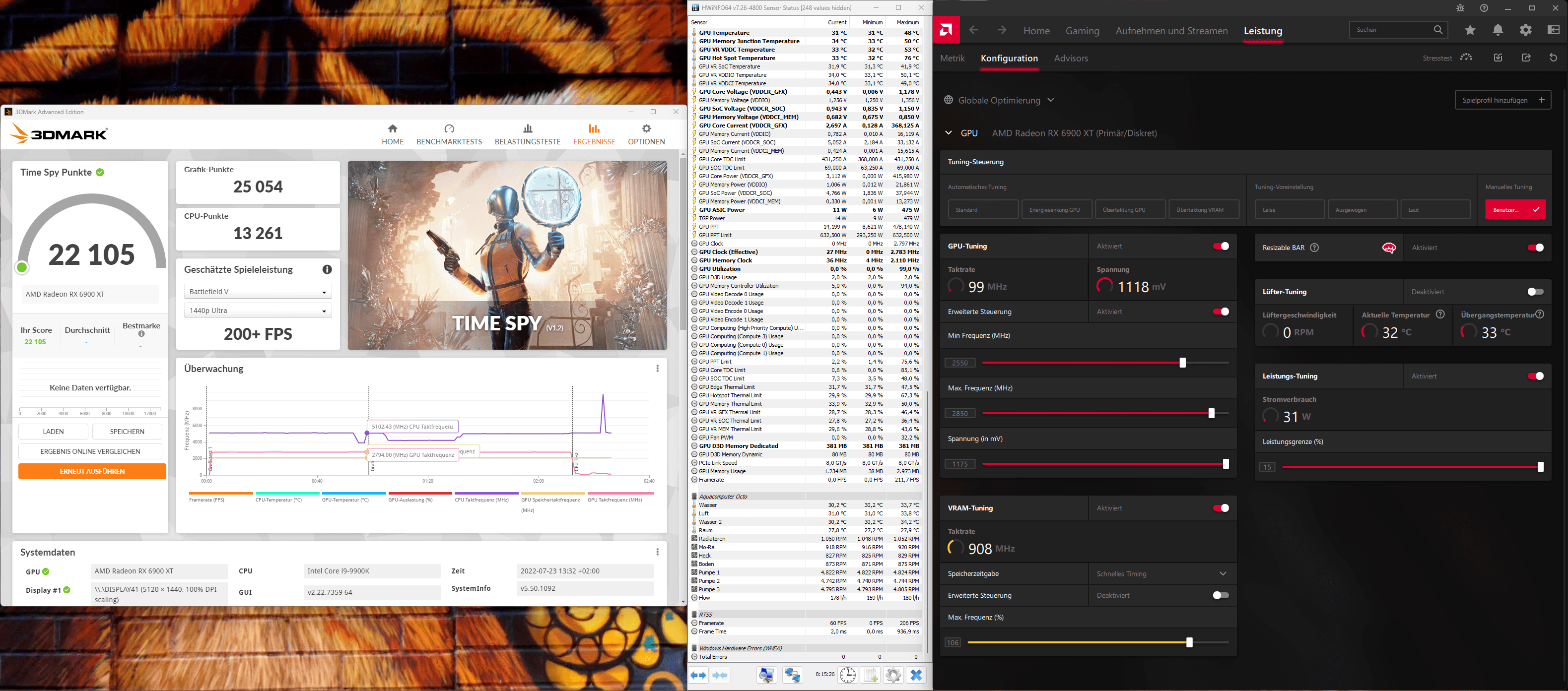Click HWiNFO blue X close sensors icon
The width and height of the screenshot is (1568, 691).
click(916, 675)
